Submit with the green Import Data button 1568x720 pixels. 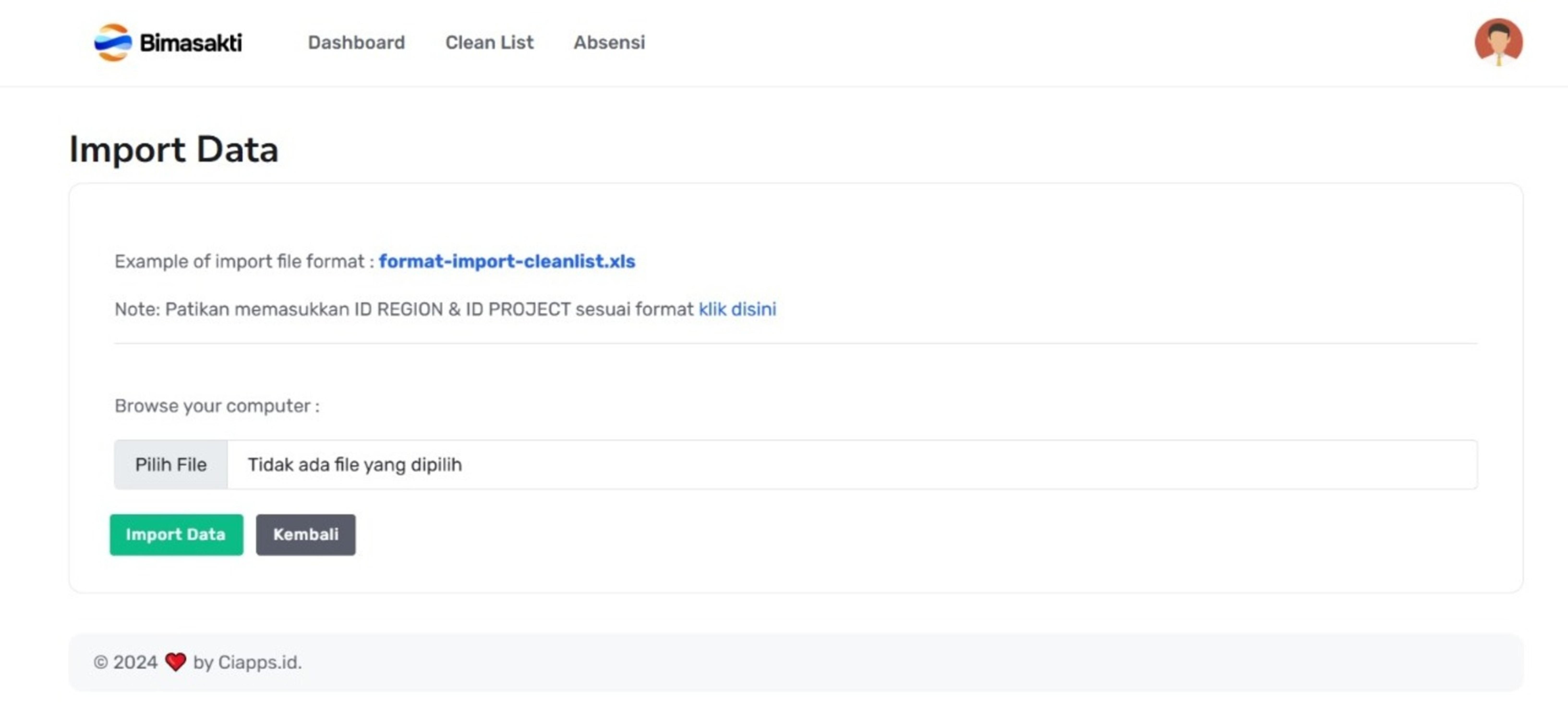pyautogui.click(x=176, y=534)
